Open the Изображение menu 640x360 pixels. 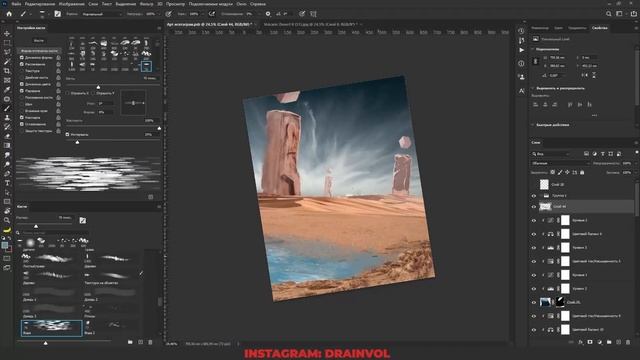tap(71, 4)
